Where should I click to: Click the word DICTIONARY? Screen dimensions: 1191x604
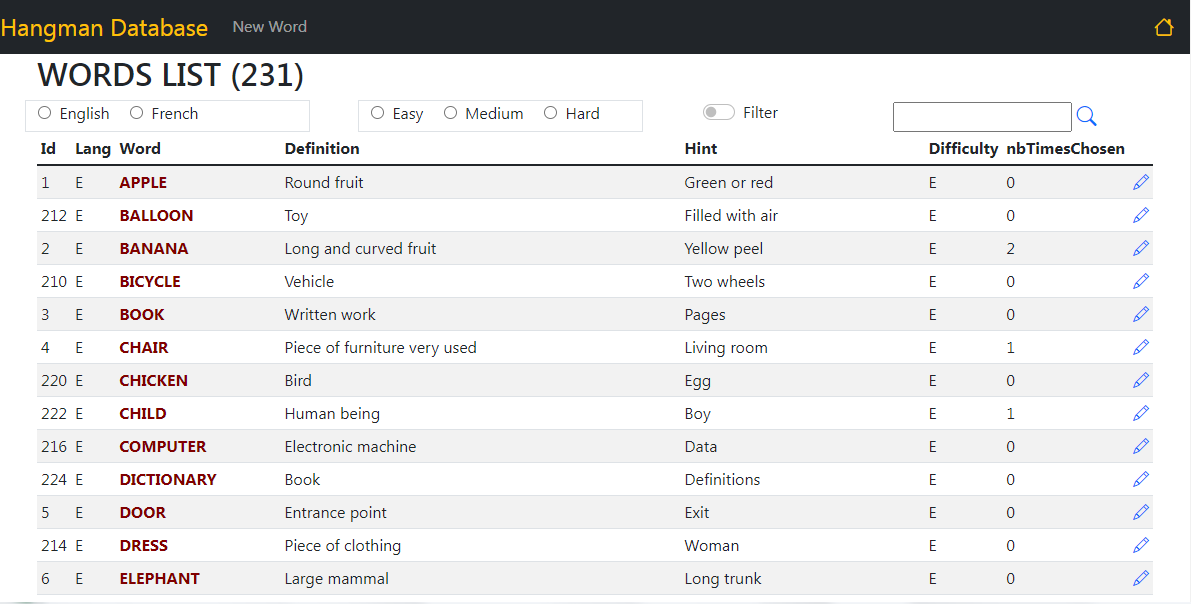click(168, 480)
